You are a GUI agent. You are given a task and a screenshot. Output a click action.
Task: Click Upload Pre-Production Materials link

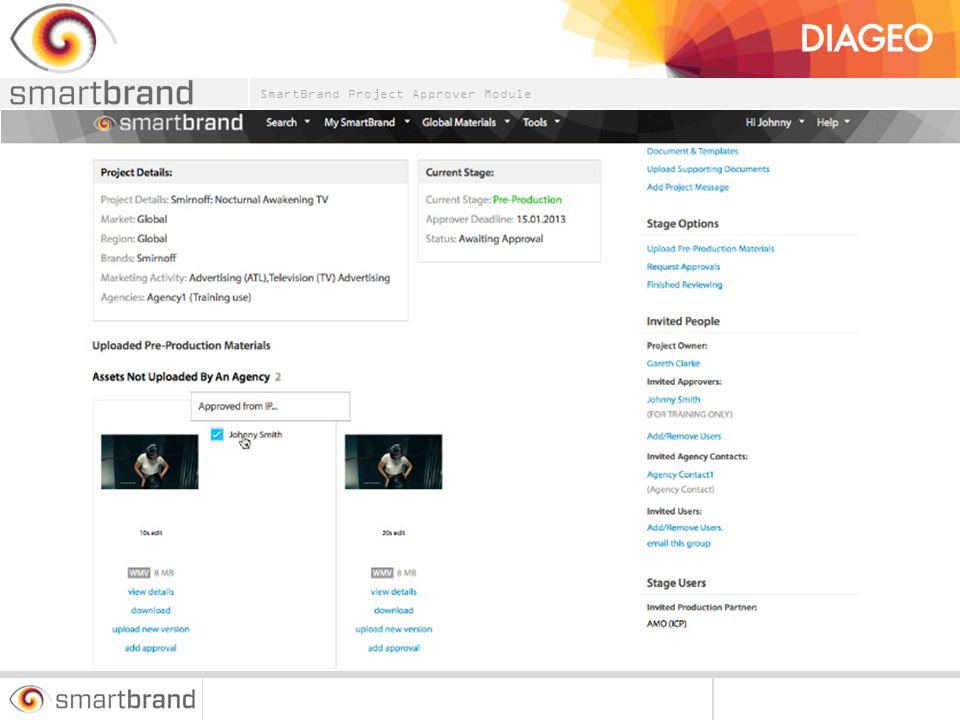click(711, 249)
